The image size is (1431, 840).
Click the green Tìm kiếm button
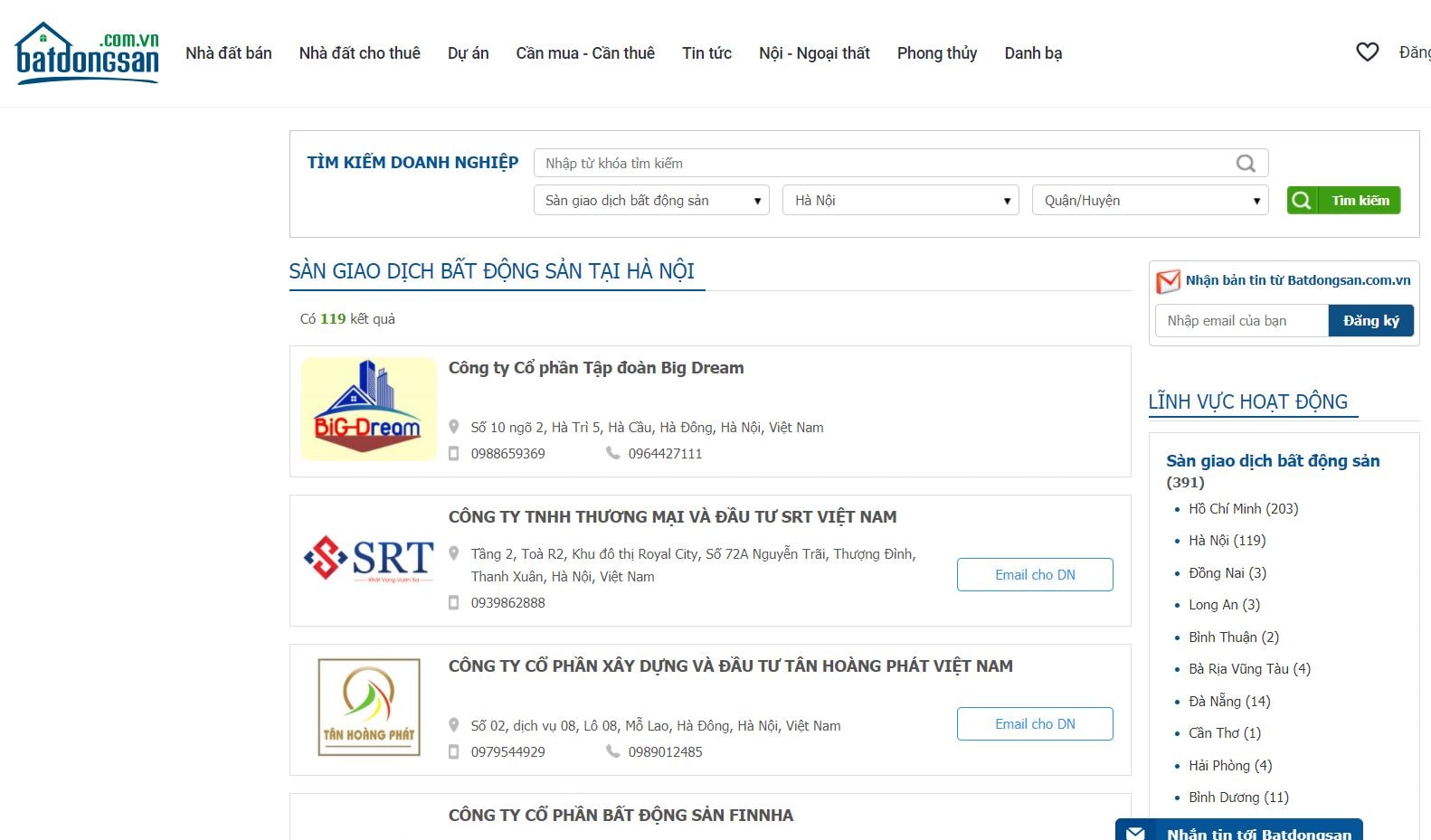[1343, 200]
